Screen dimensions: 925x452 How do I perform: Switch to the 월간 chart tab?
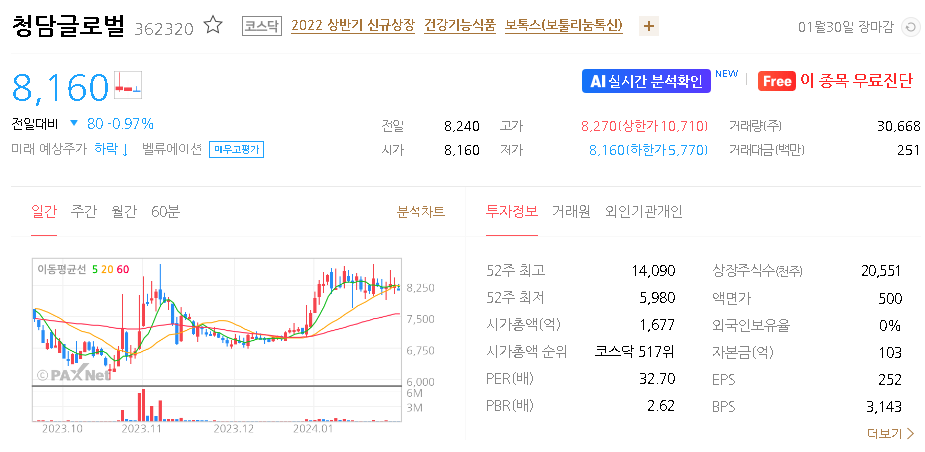[x=124, y=212]
